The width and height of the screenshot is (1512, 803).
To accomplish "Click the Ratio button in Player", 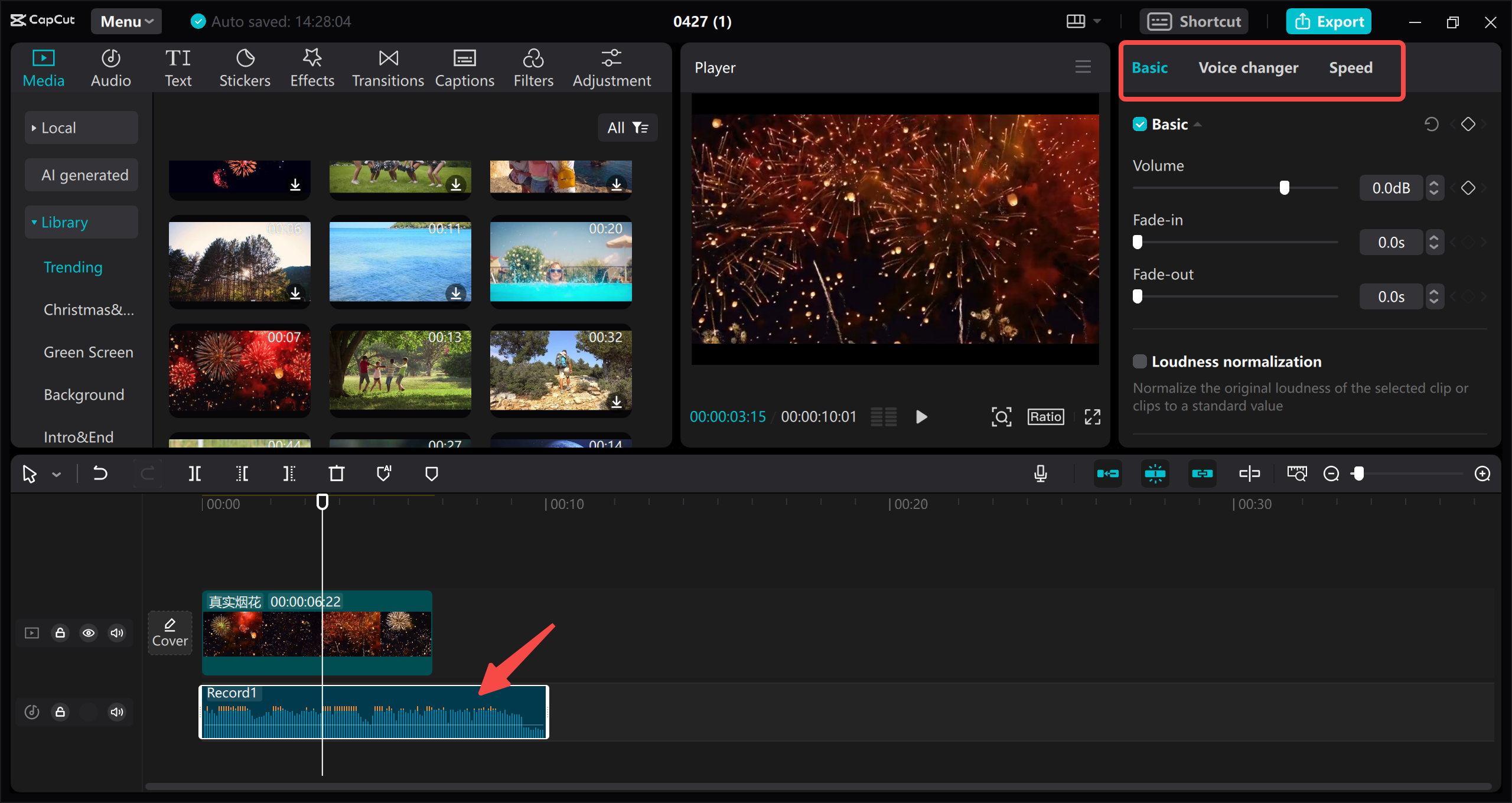I will [x=1045, y=417].
